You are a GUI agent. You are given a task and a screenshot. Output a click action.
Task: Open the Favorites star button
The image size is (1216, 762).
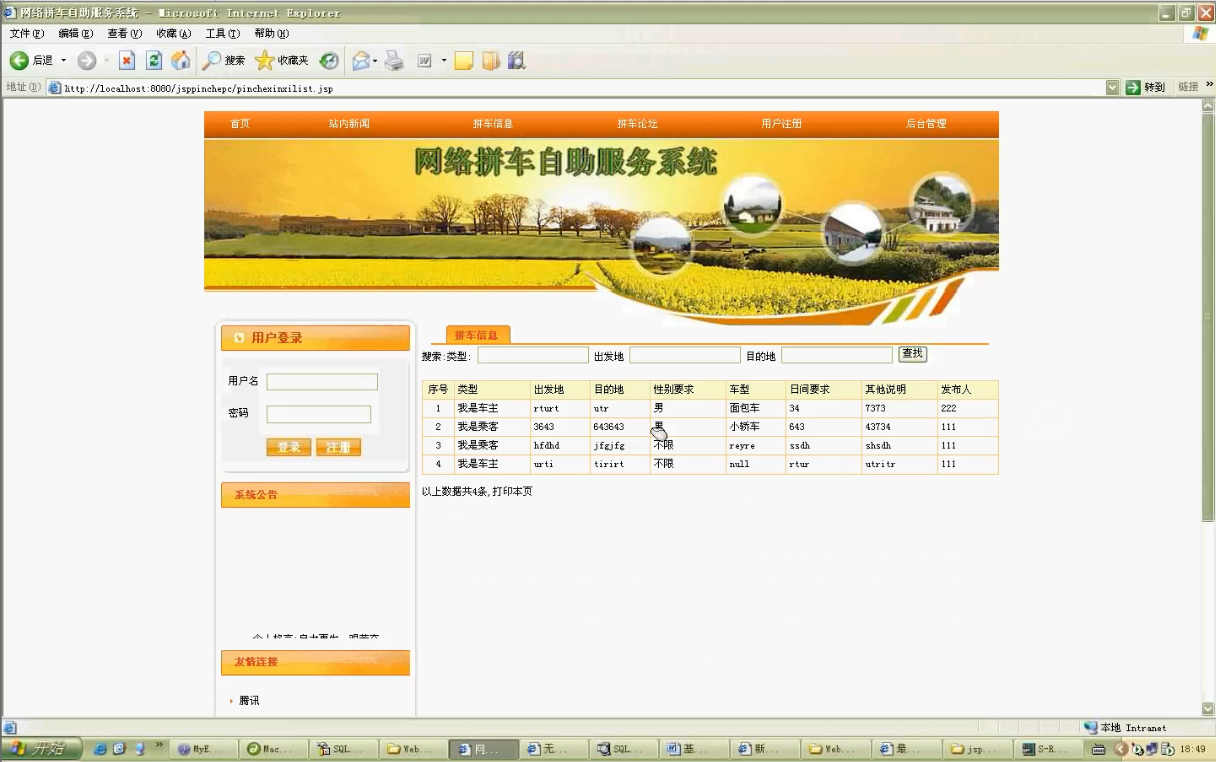tap(282, 61)
